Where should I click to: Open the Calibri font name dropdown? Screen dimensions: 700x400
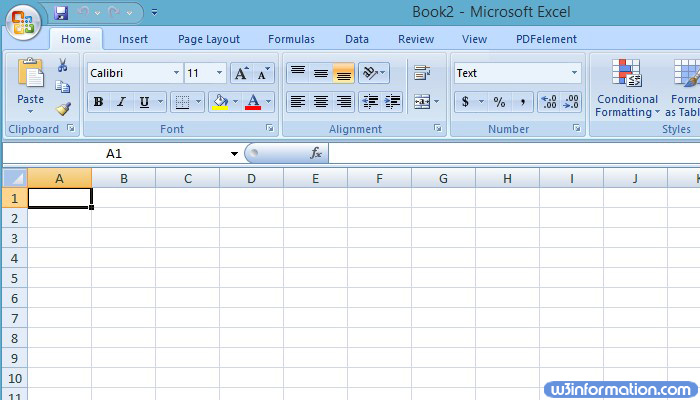tap(177, 73)
